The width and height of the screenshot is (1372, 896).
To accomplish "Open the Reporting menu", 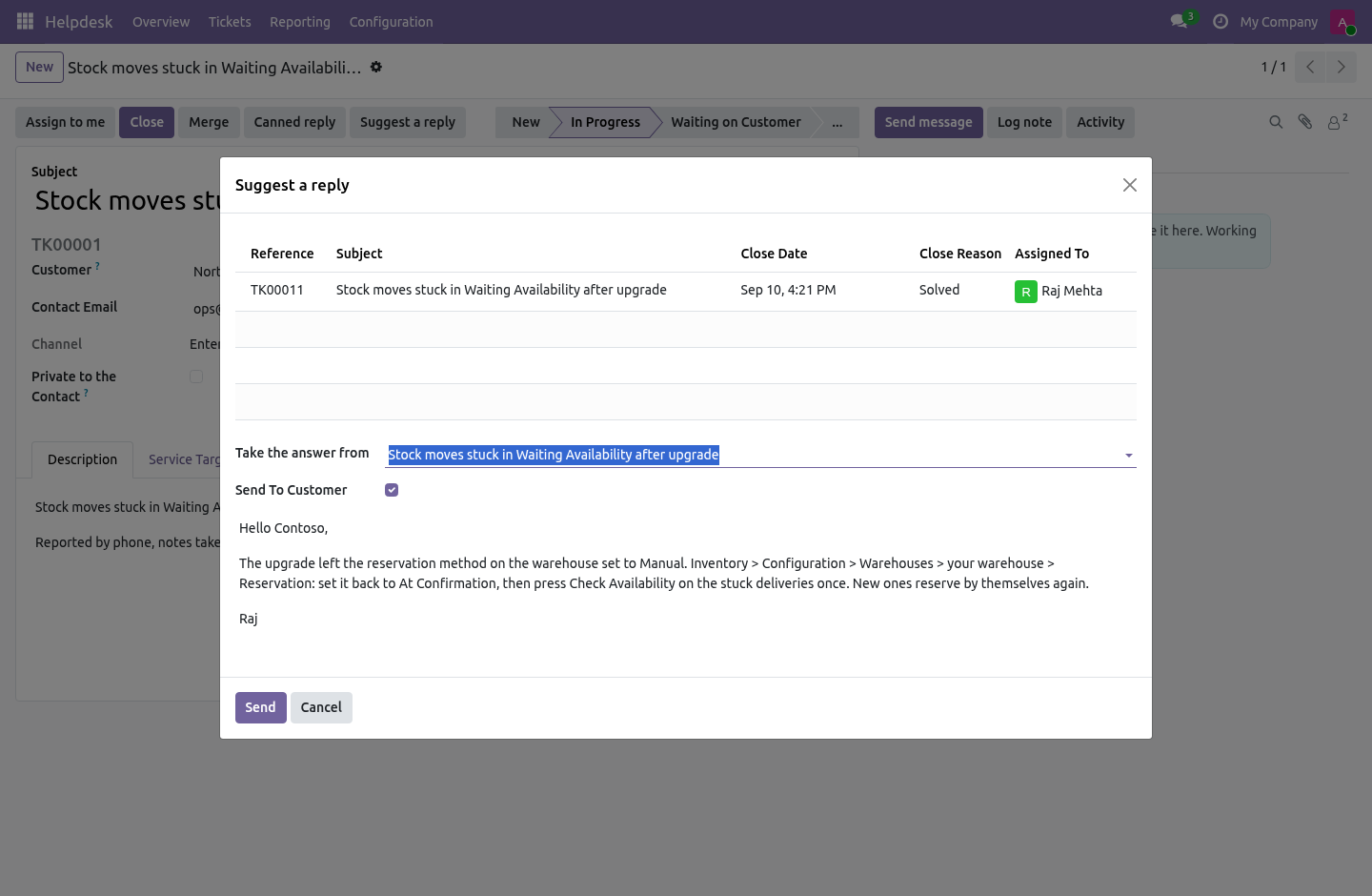I will pyautogui.click(x=300, y=21).
